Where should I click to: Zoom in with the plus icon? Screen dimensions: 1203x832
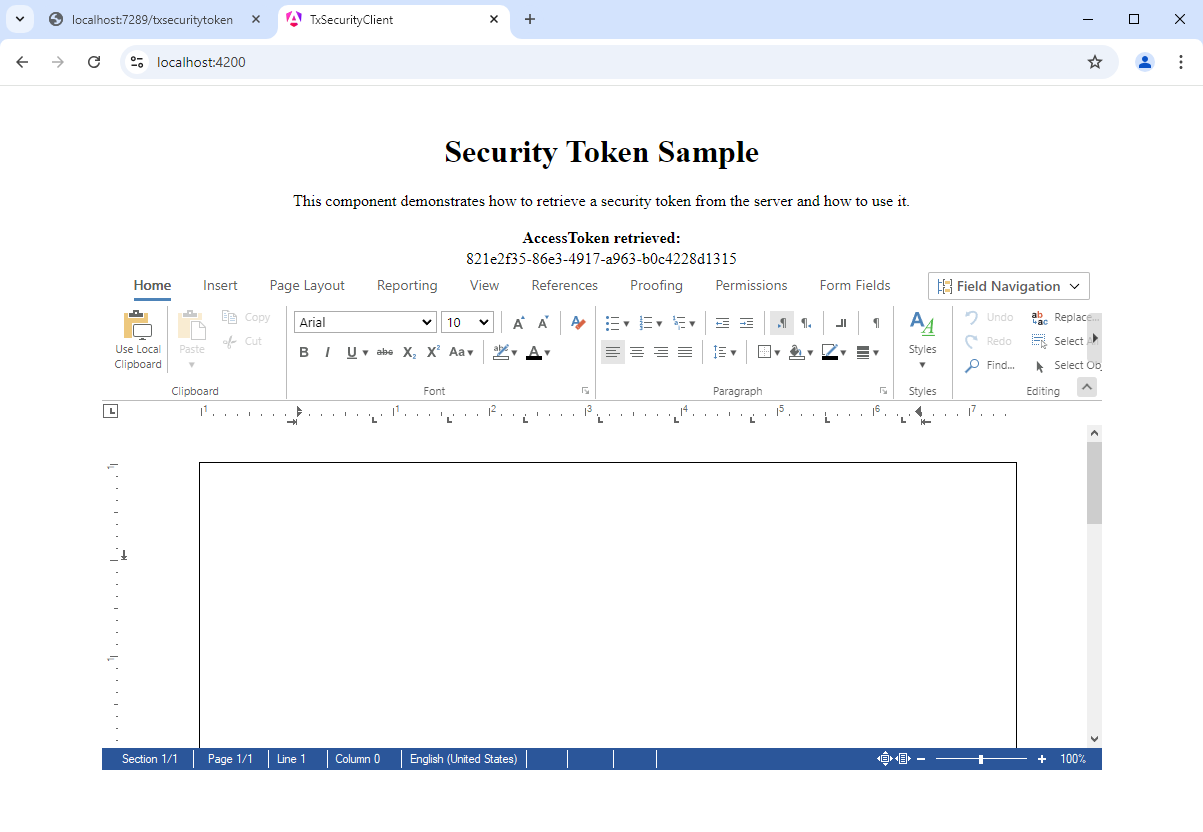tap(1042, 759)
